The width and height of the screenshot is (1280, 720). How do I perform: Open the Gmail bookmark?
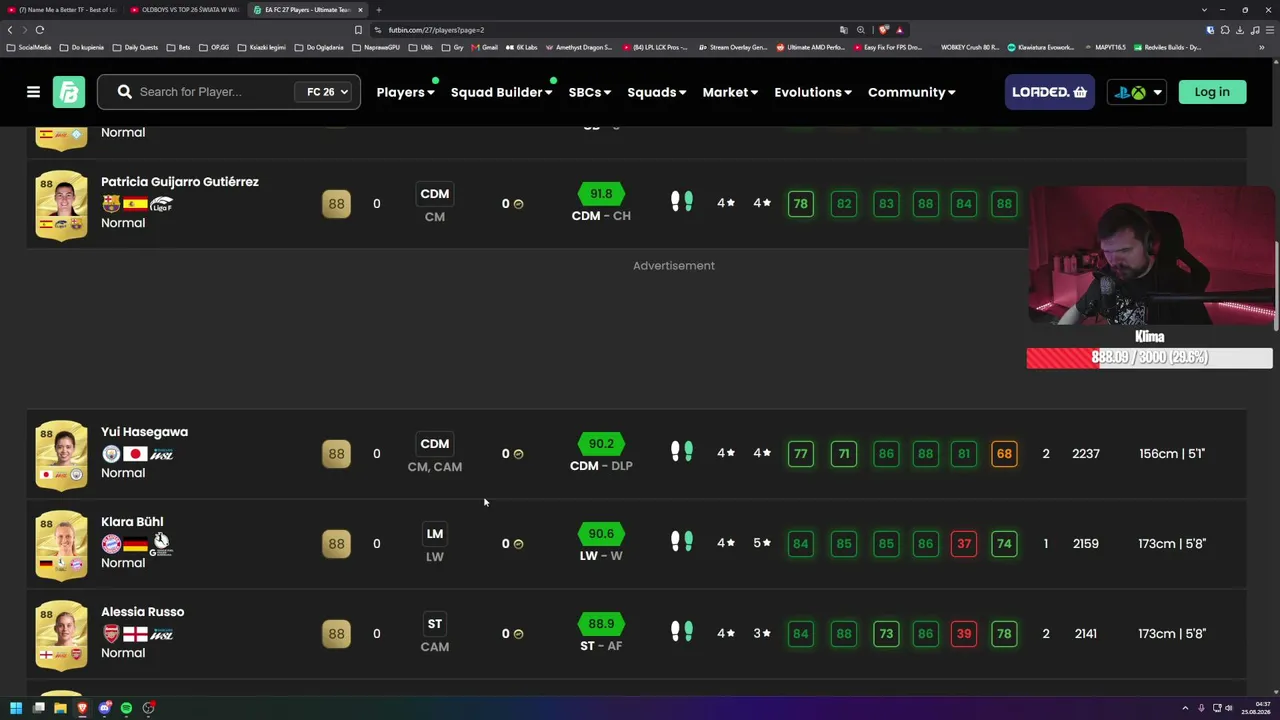(484, 47)
